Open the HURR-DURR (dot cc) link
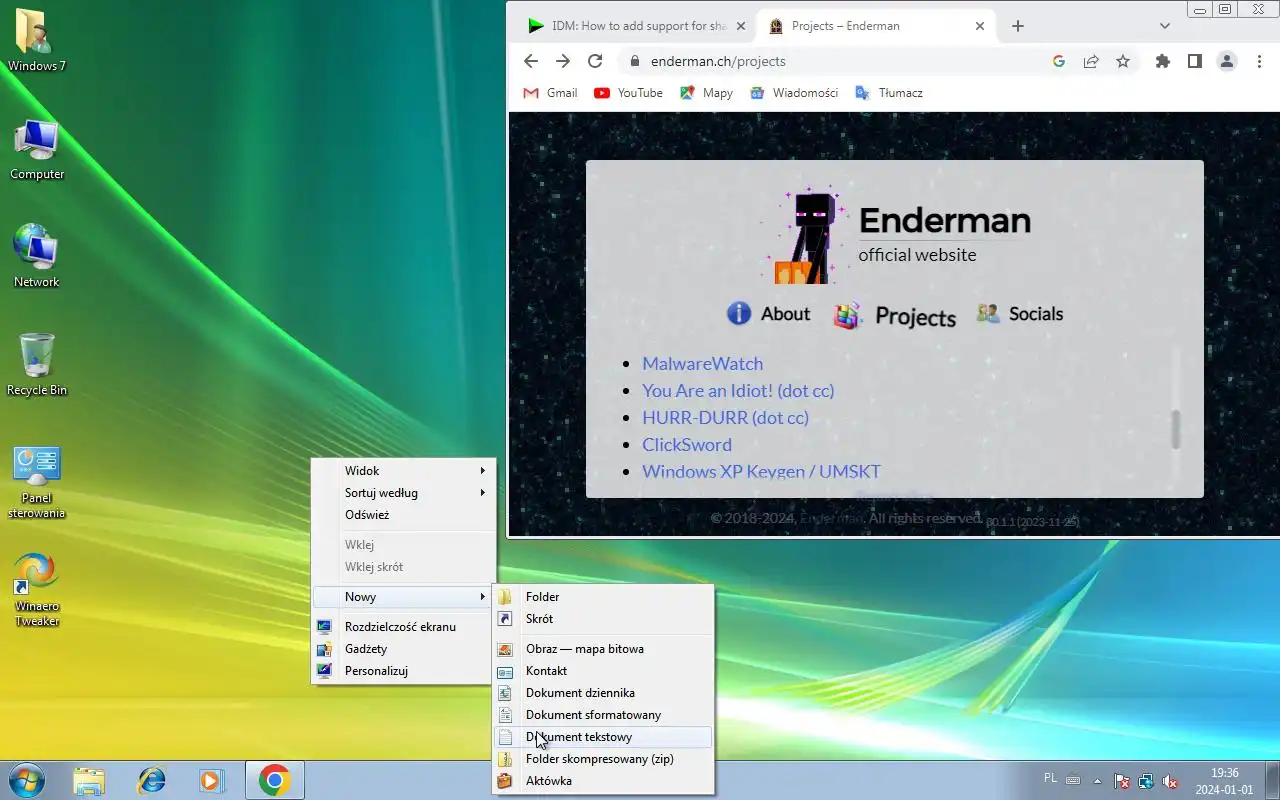The image size is (1280, 800). coord(725,417)
